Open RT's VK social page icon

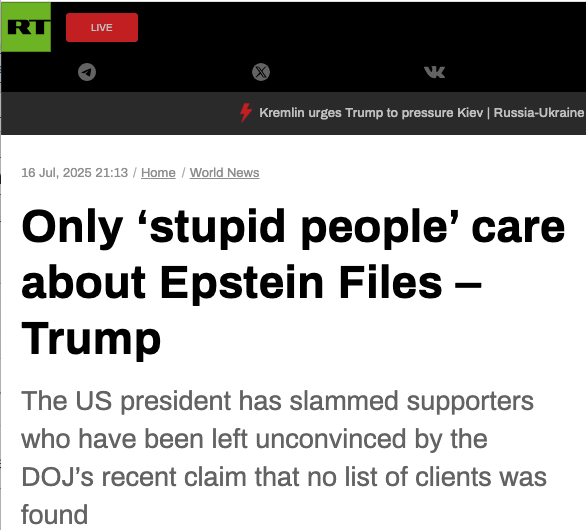click(435, 72)
